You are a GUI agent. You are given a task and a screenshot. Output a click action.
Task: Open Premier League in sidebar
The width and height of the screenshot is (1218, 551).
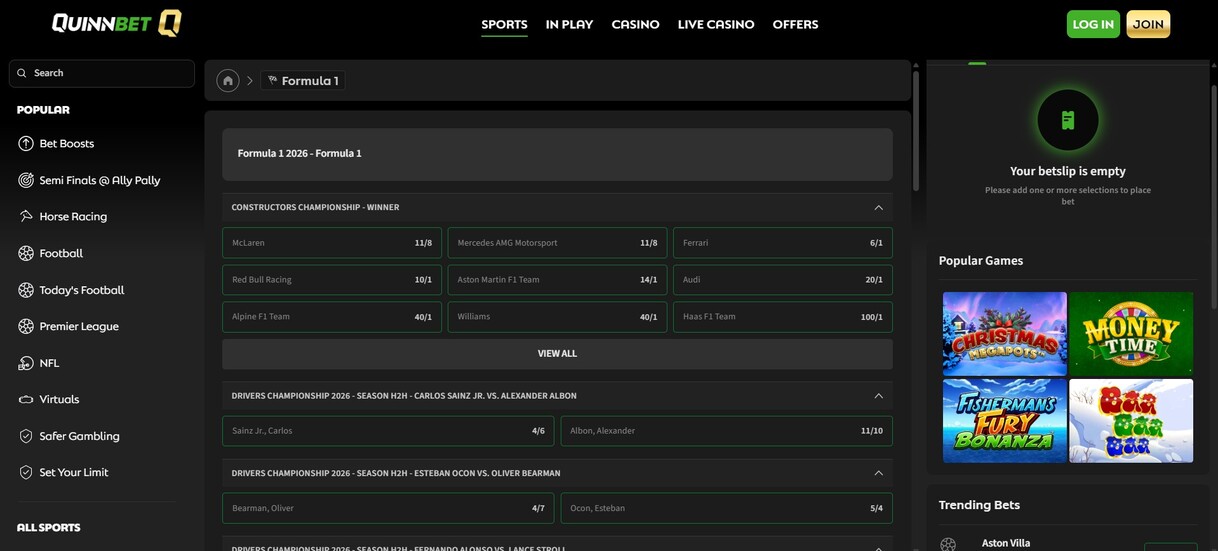click(79, 326)
